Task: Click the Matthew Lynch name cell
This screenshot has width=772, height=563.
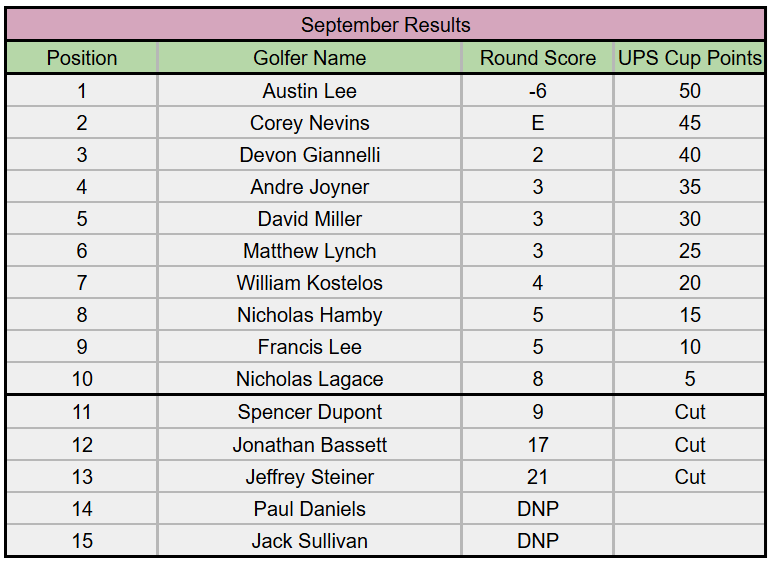Action: pyautogui.click(x=309, y=251)
